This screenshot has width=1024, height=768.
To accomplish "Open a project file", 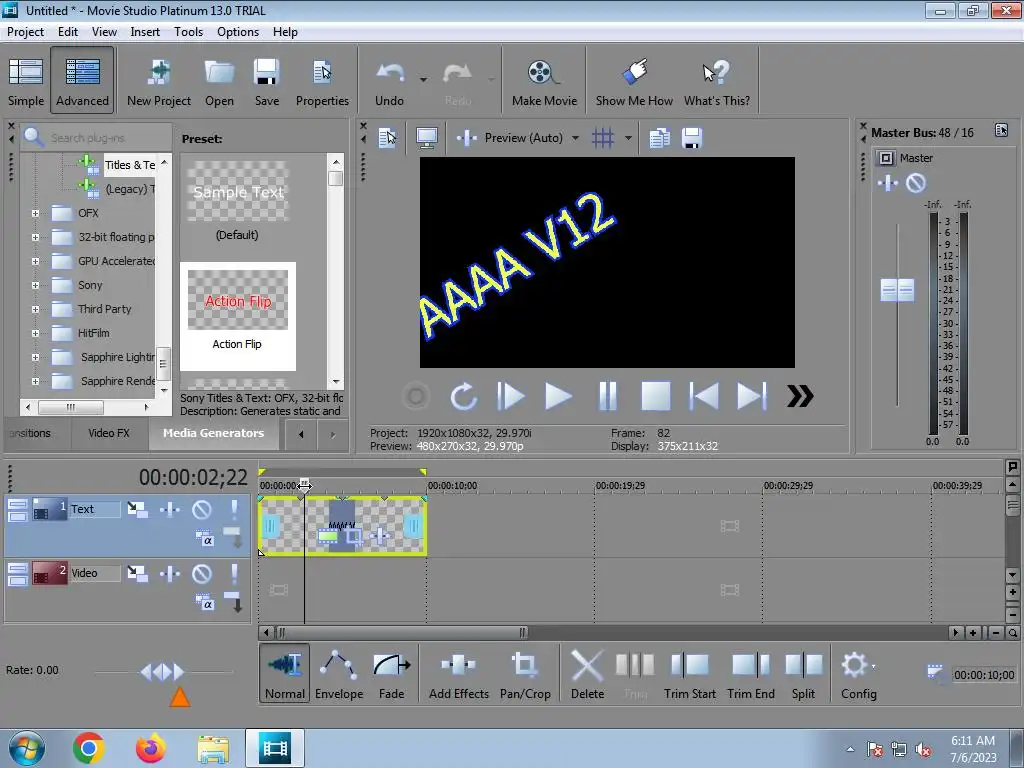I will (219, 82).
